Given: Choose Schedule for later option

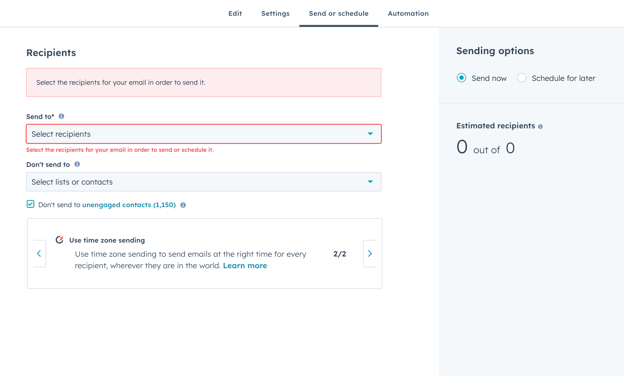Looking at the screenshot, I should pos(521,78).
